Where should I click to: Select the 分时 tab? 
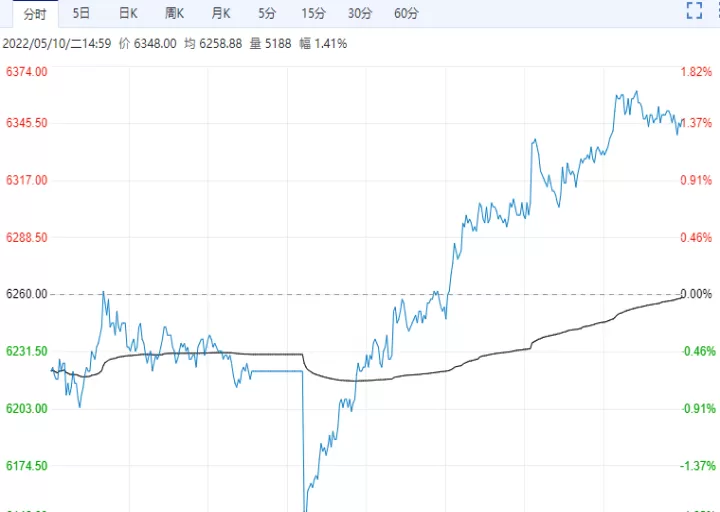coord(35,14)
